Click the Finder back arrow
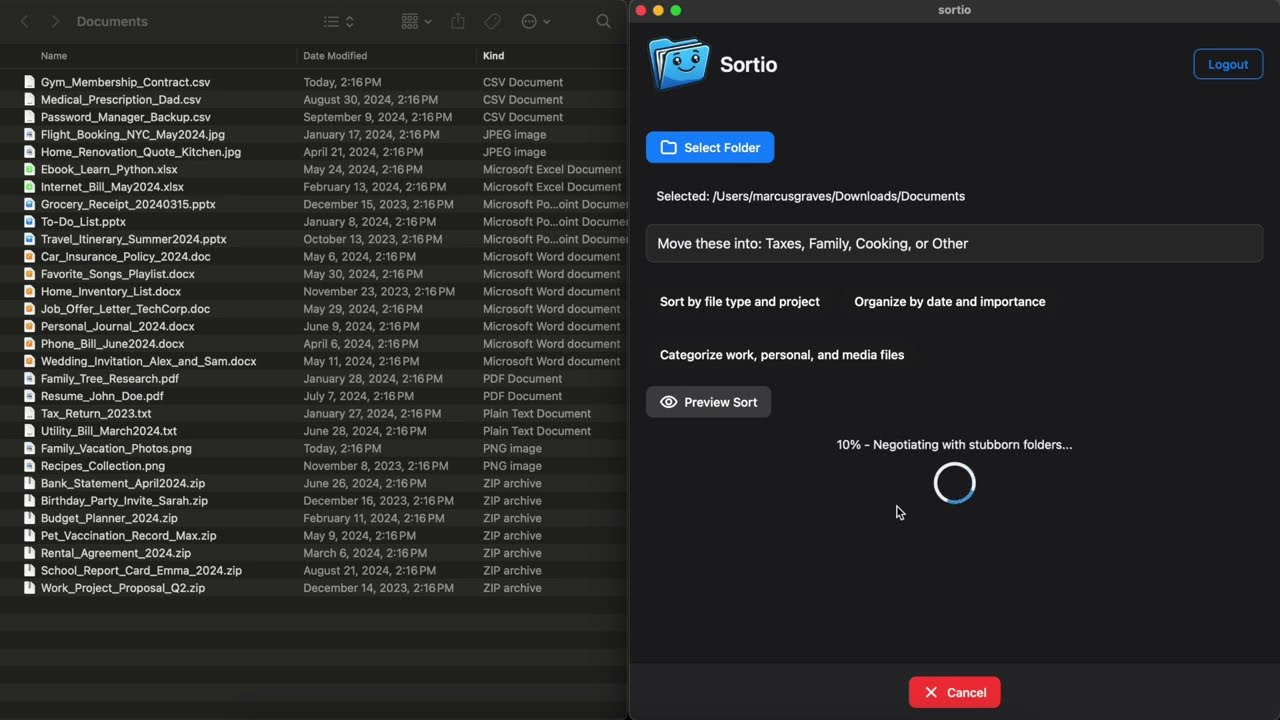This screenshot has height=720, width=1280. (x=24, y=21)
